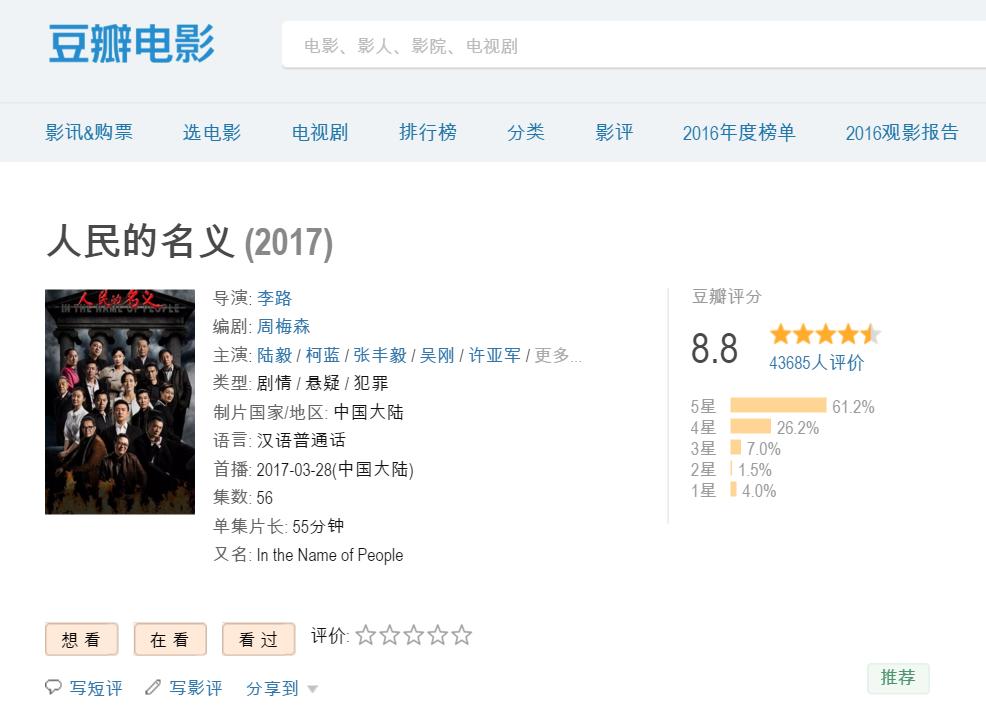Expand the cast list with 更多...
This screenshot has height=710, width=986.
click(x=558, y=355)
